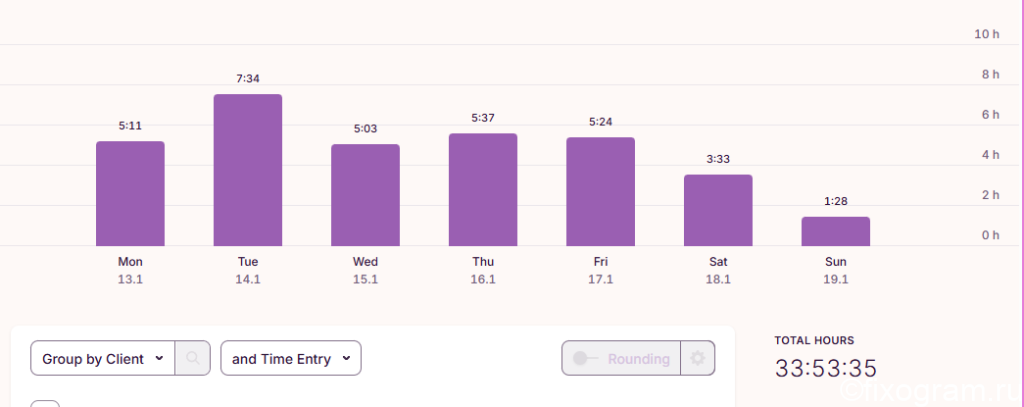Click the Rounding label text
This screenshot has height=407, width=1024.
[x=638, y=359]
